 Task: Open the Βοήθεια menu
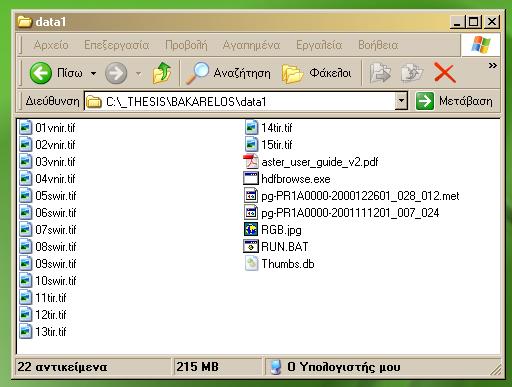click(378, 45)
